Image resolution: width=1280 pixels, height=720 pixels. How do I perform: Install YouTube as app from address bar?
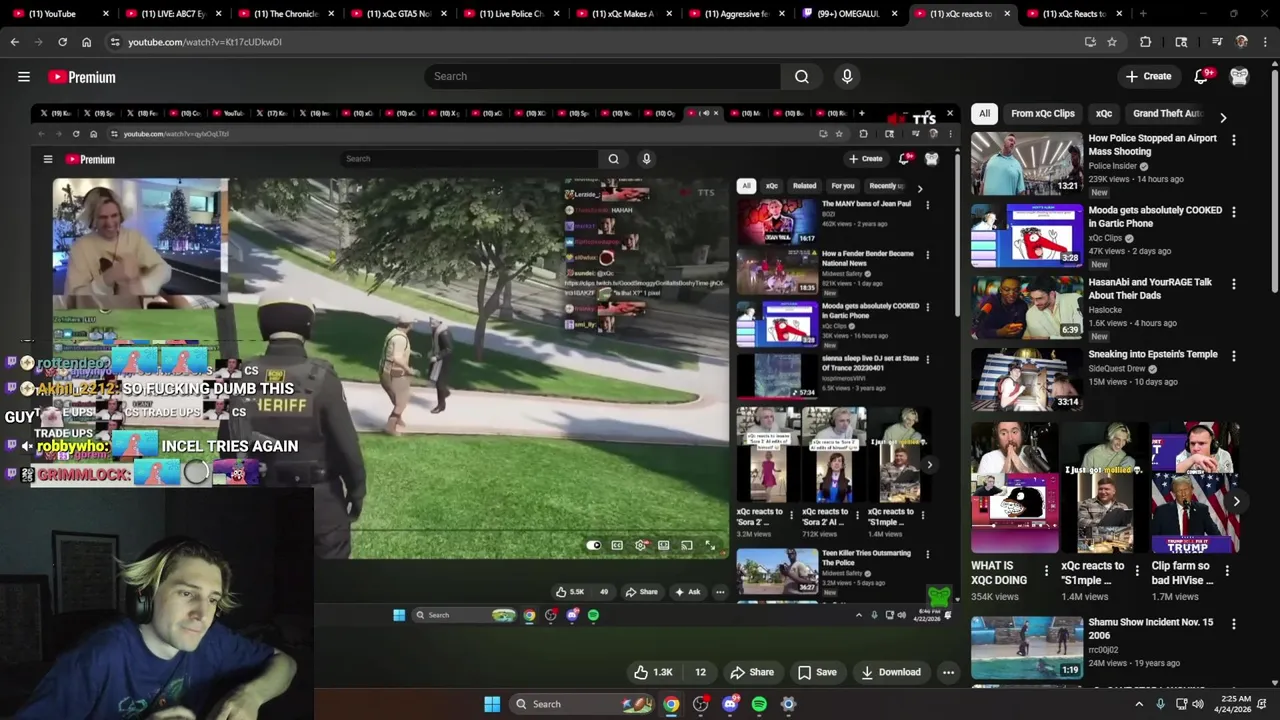click(x=1090, y=42)
